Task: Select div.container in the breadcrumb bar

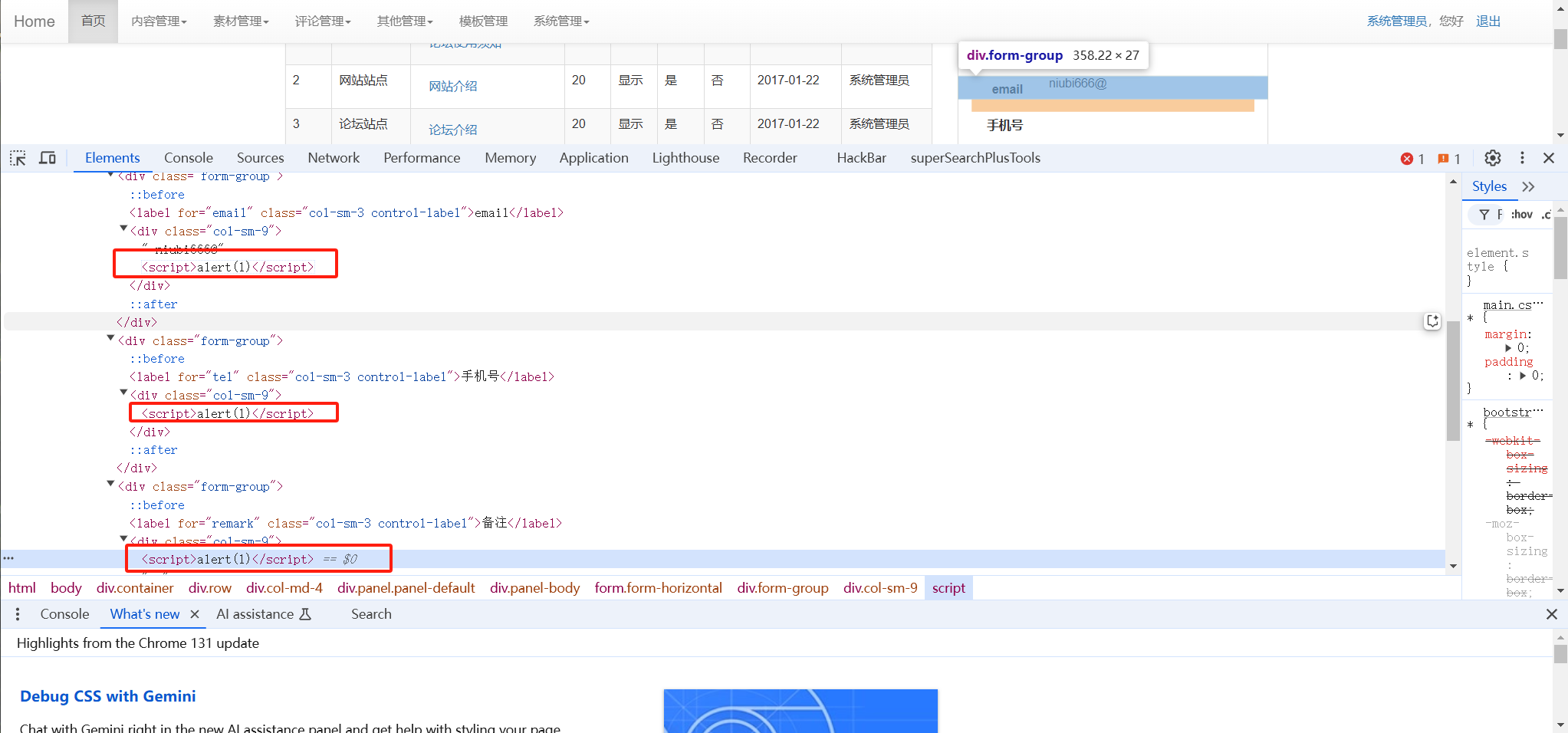Action: tap(135, 588)
